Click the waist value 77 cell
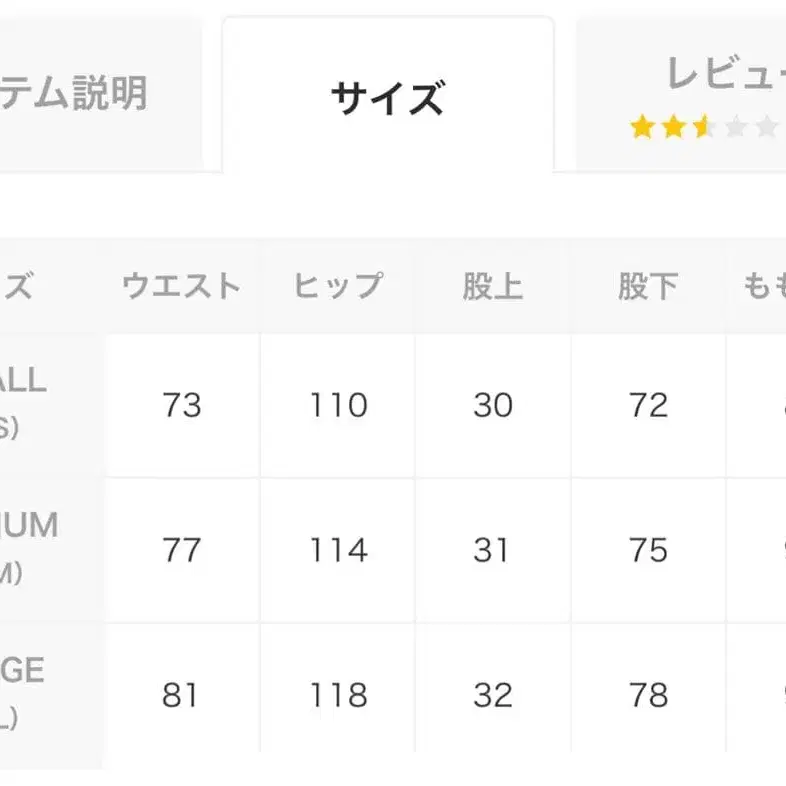This screenshot has width=786, height=786. pyautogui.click(x=182, y=550)
